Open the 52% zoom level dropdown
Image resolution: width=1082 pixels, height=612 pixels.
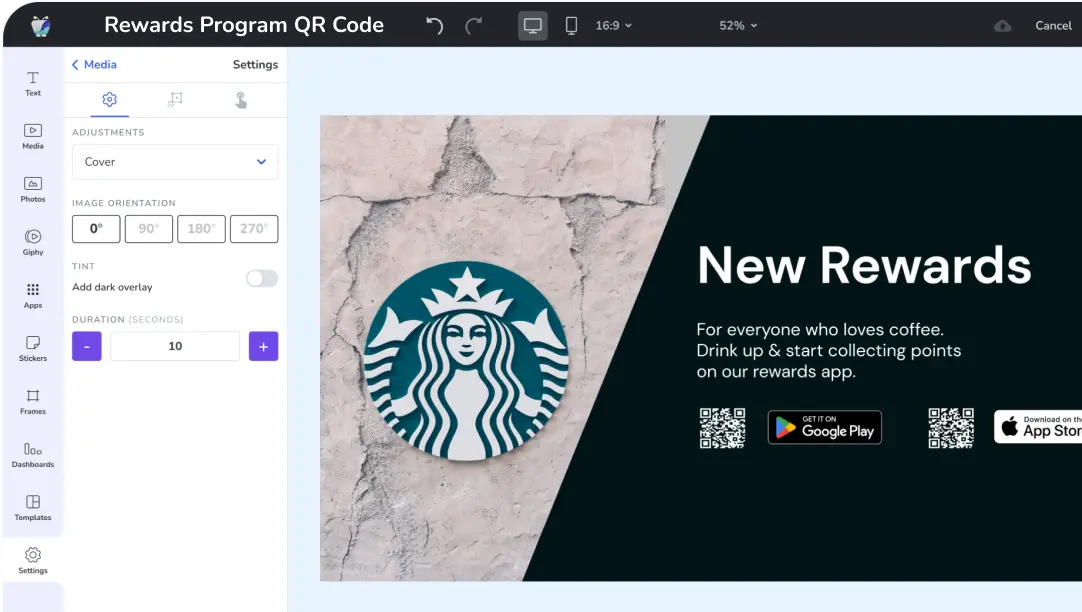pos(738,26)
